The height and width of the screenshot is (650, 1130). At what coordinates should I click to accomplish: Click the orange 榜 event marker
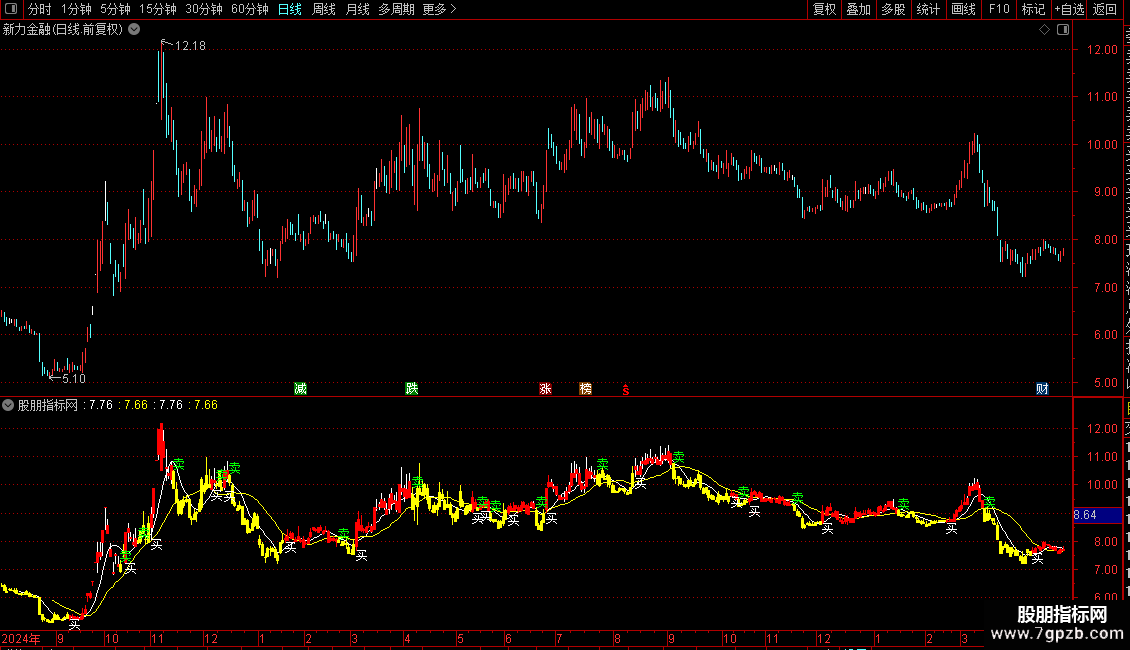(x=586, y=389)
